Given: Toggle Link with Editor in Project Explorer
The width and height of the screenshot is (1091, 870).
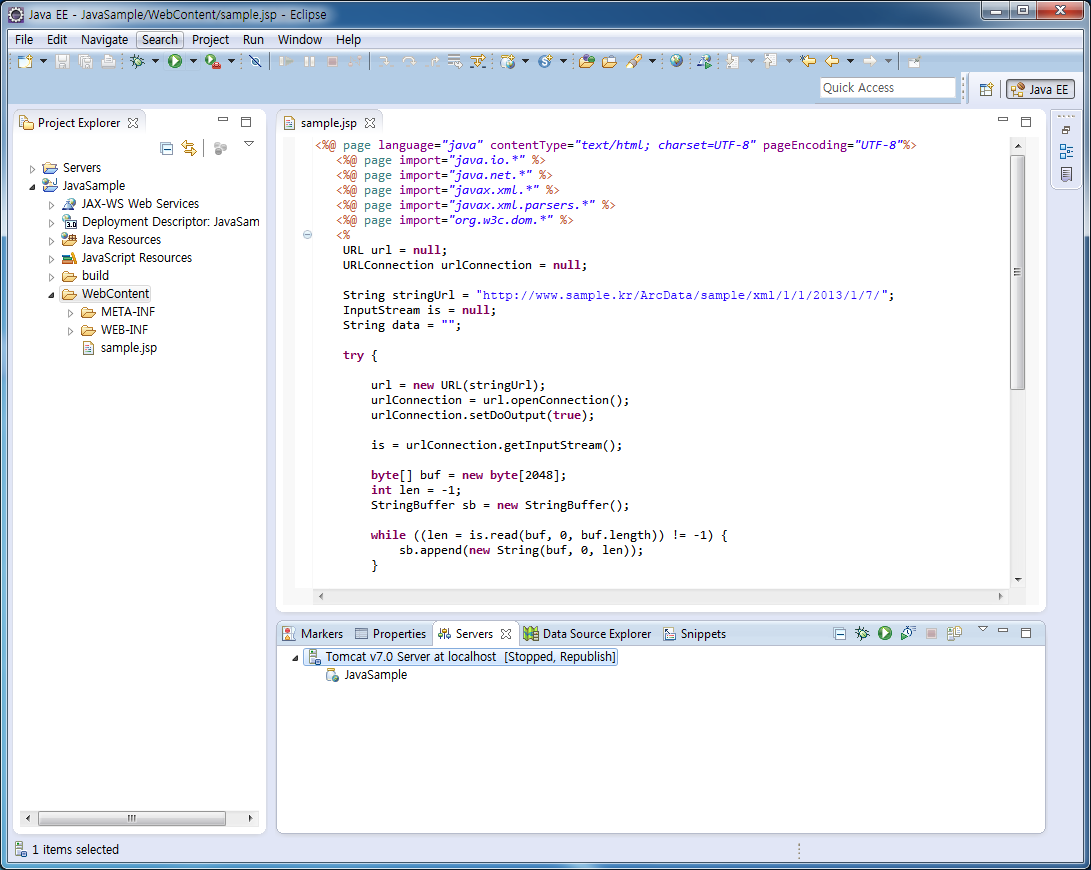Looking at the screenshot, I should pos(188,148).
